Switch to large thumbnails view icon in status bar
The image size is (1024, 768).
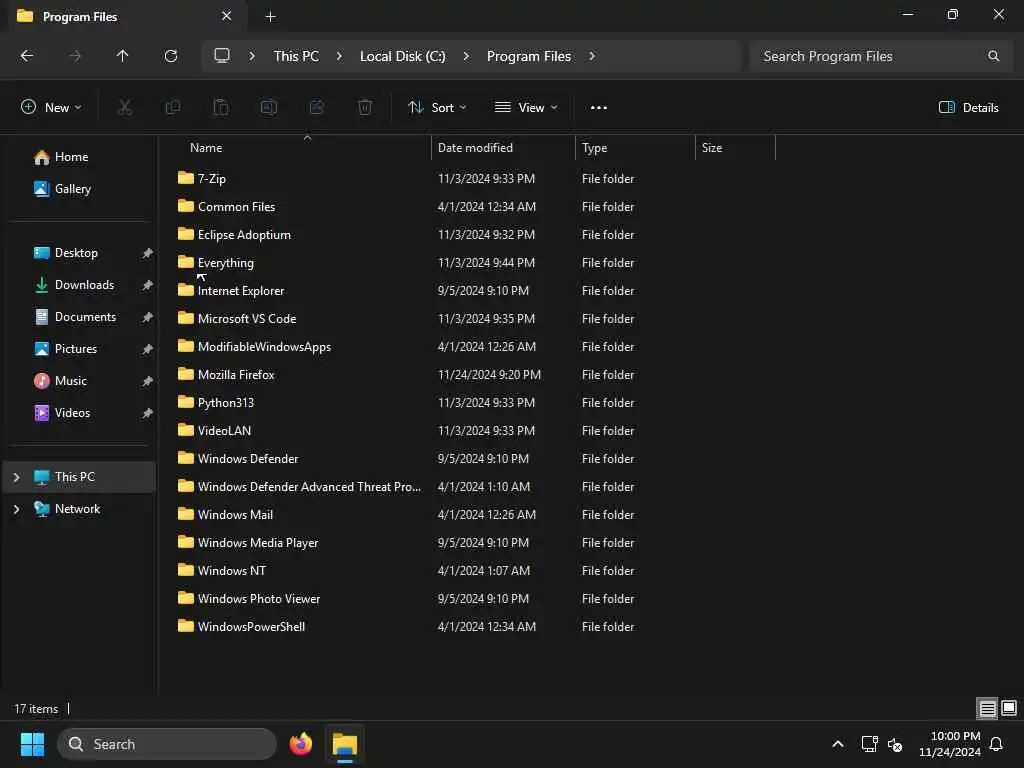tap(1009, 708)
